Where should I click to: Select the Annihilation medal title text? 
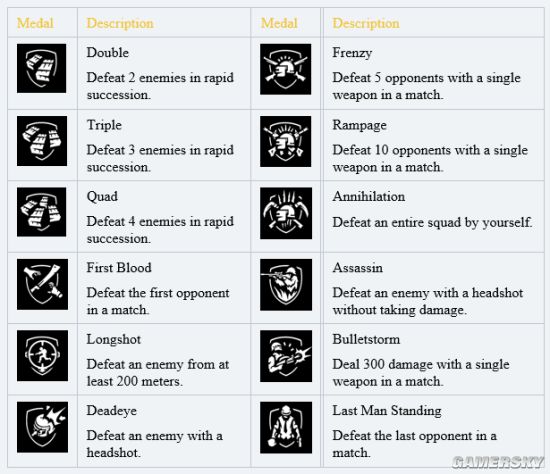click(x=369, y=196)
